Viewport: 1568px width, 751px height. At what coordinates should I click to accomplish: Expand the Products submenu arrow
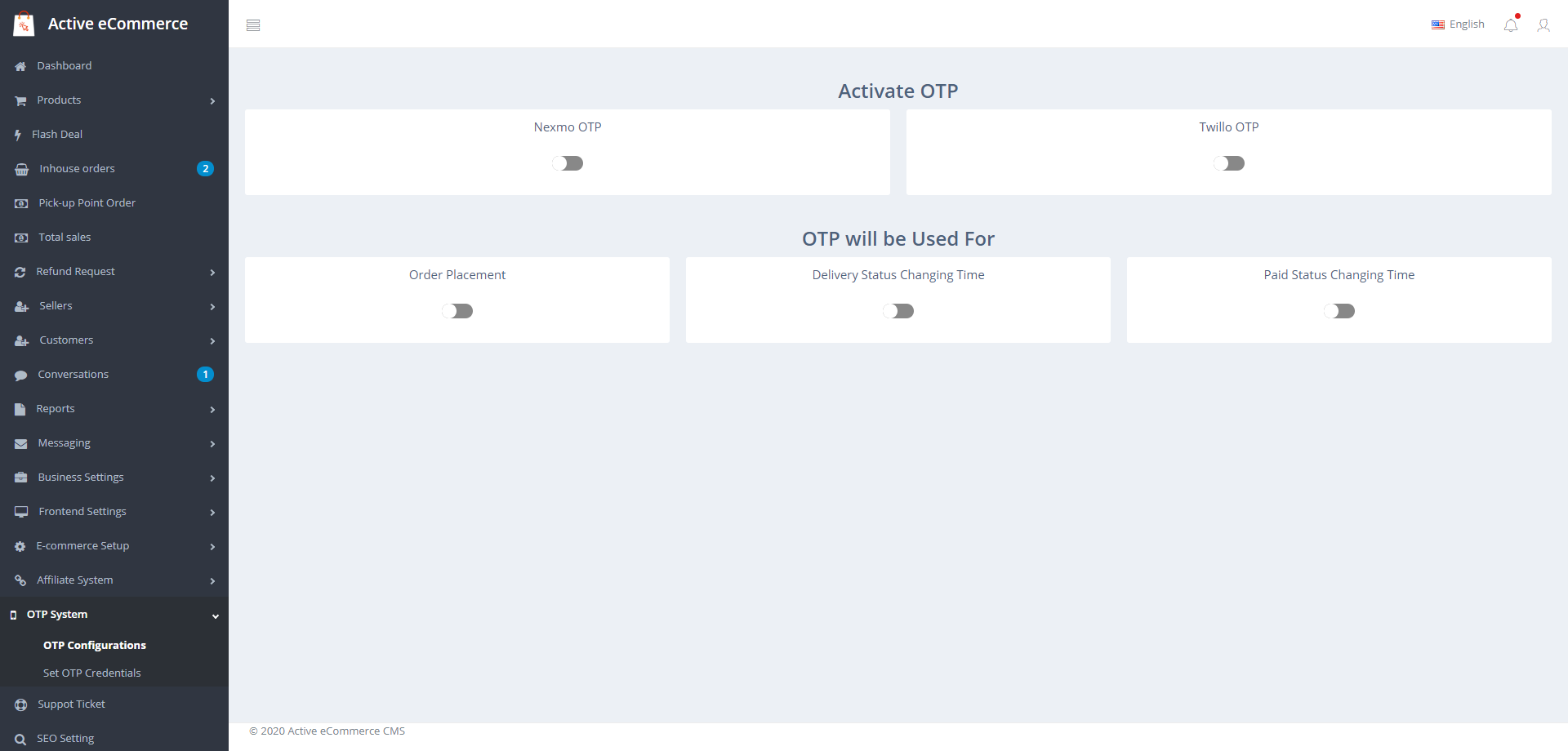click(x=212, y=101)
